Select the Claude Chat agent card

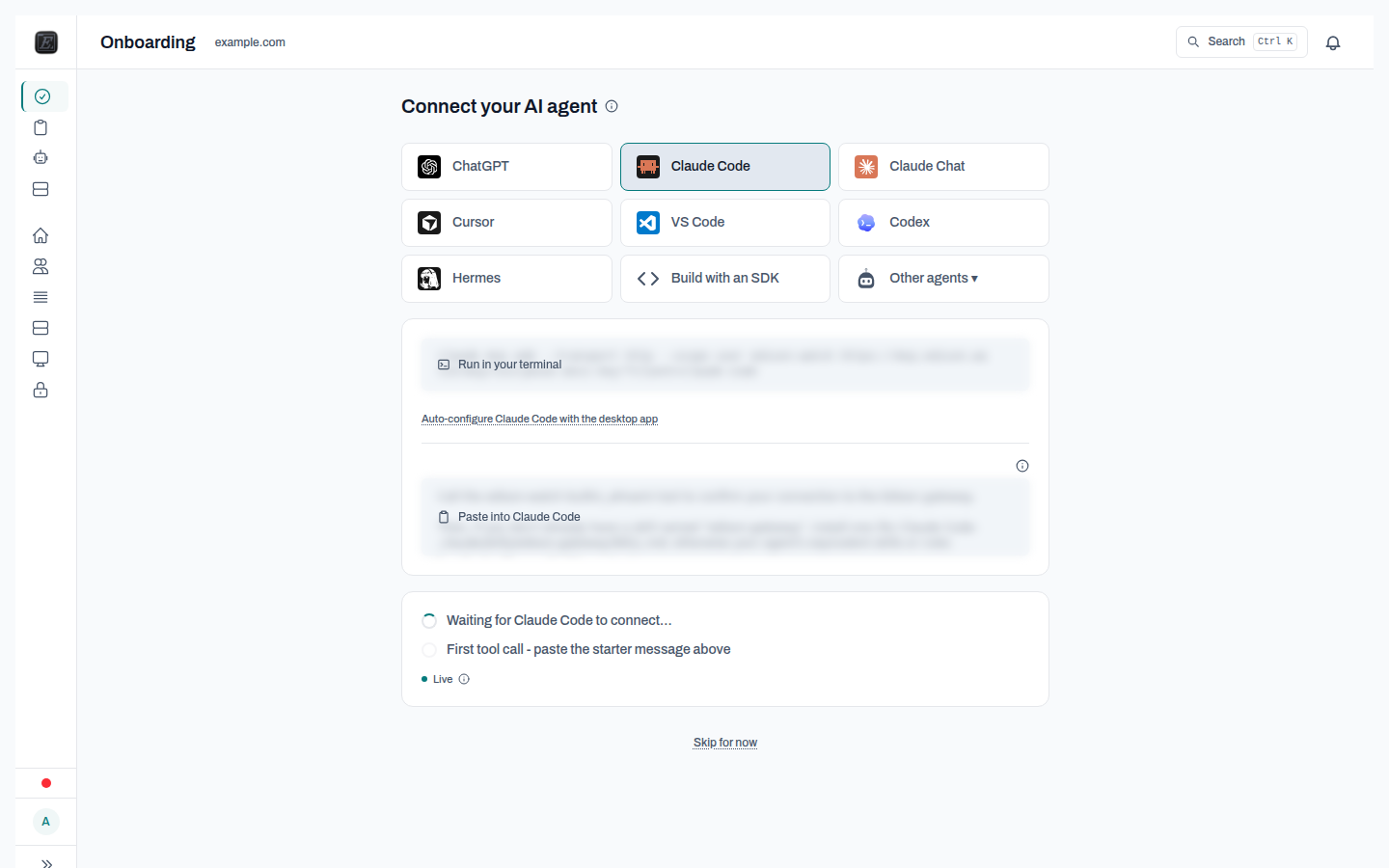click(943, 167)
